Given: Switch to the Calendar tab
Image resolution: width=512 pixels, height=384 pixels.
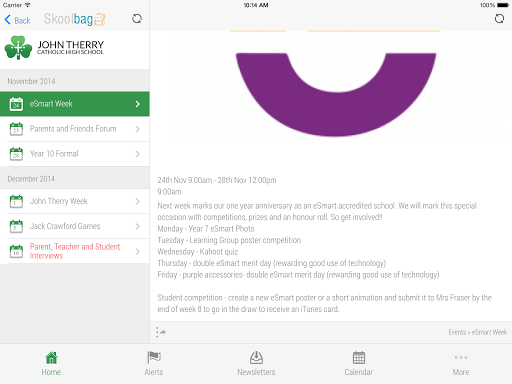Looking at the screenshot, I should coord(359,364).
